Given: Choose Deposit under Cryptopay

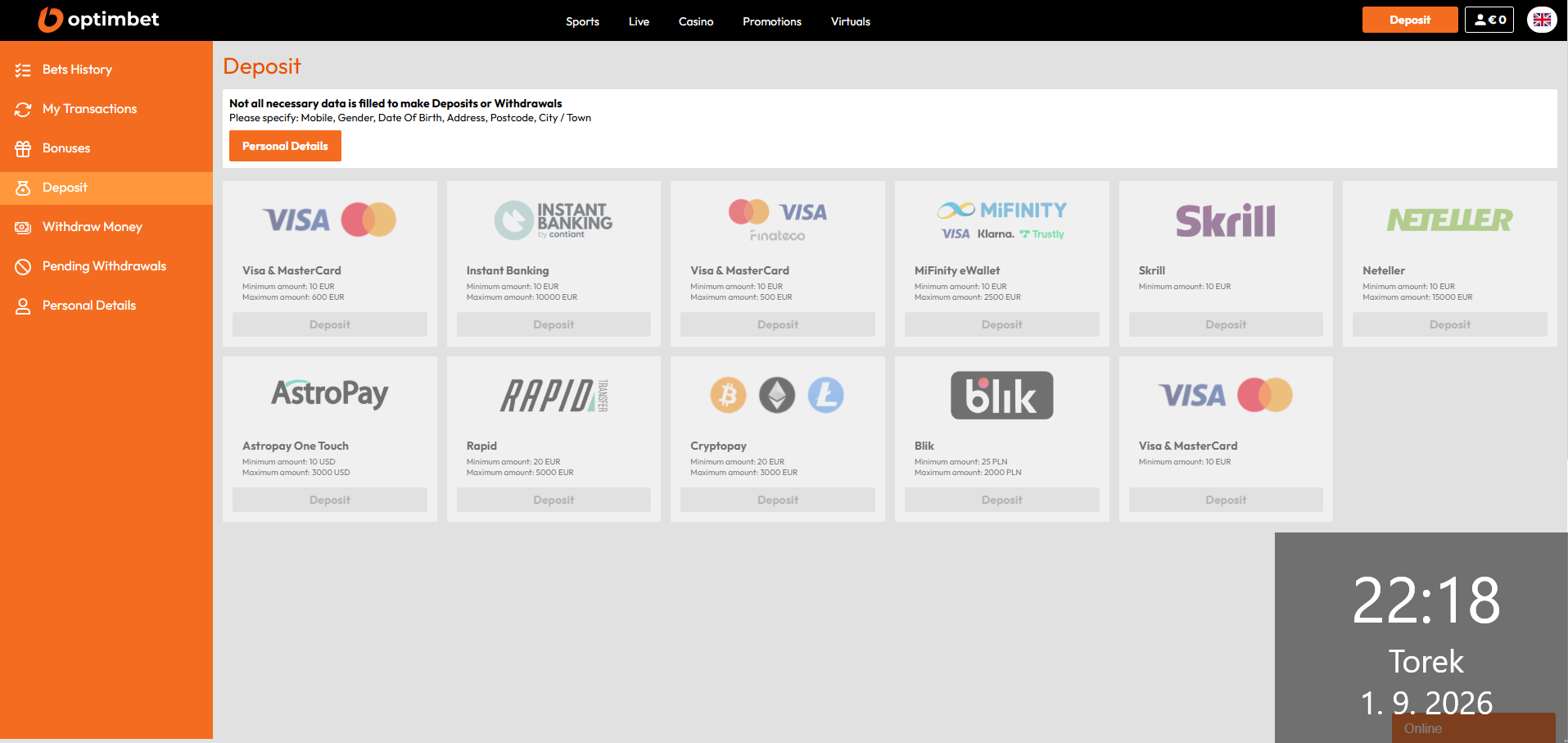Looking at the screenshot, I should click(x=778, y=500).
